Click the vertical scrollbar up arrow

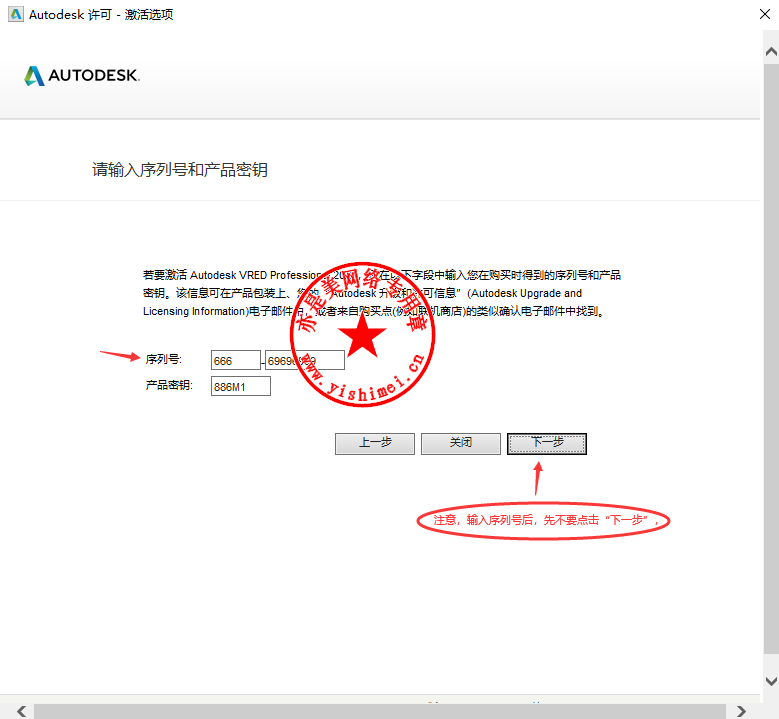tap(771, 52)
